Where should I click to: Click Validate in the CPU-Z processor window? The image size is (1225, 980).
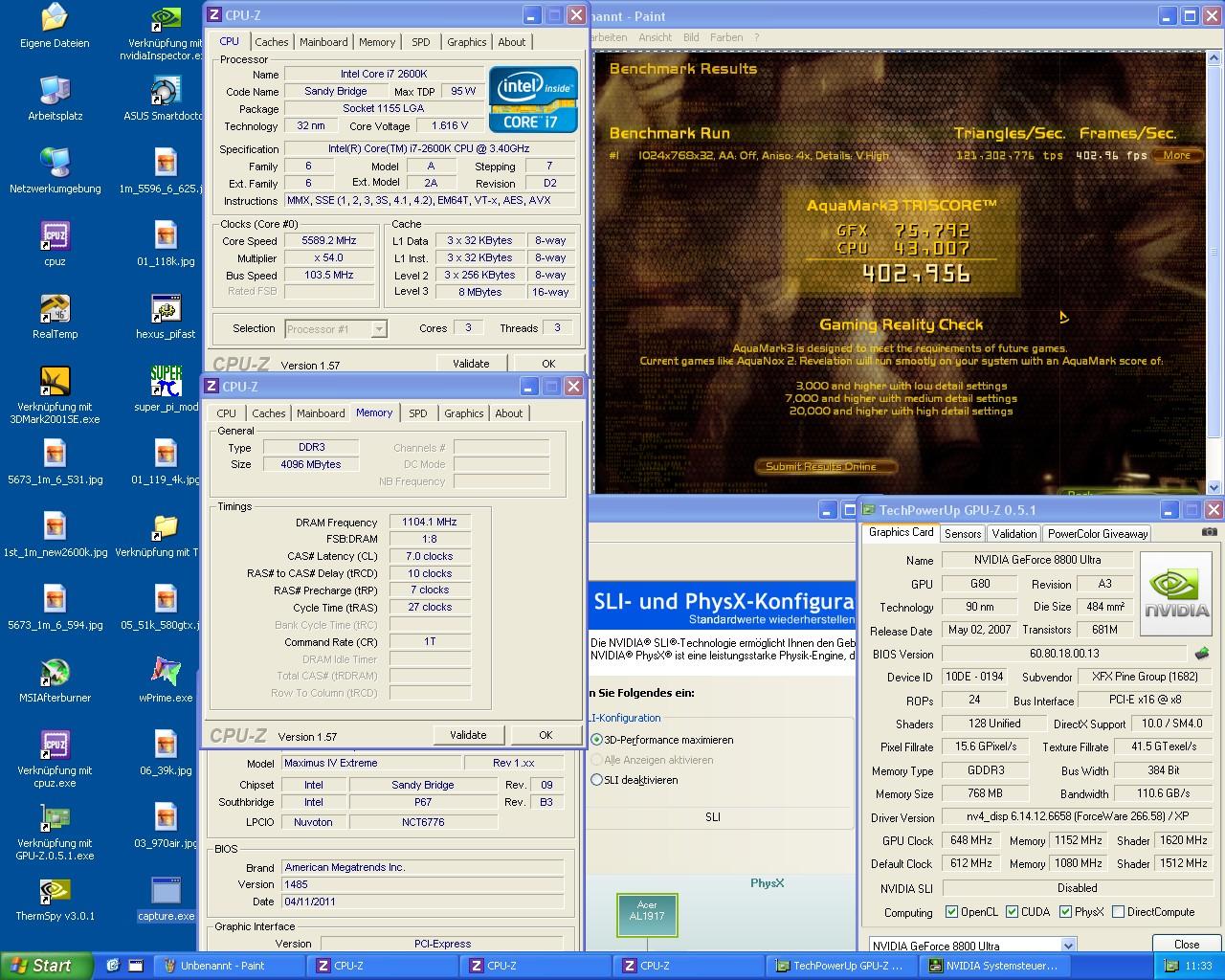point(471,364)
